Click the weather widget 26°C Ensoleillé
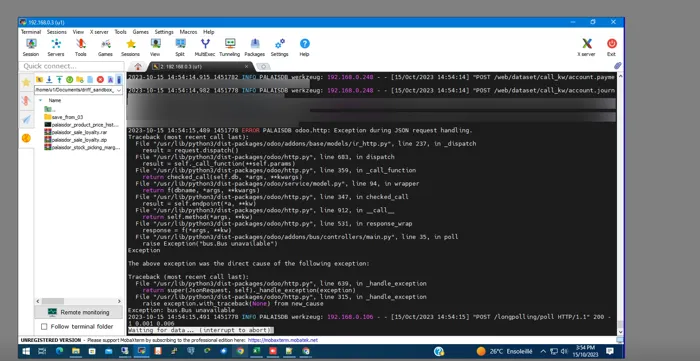Image resolution: width=700 pixels, height=361 pixels. tap(504, 351)
